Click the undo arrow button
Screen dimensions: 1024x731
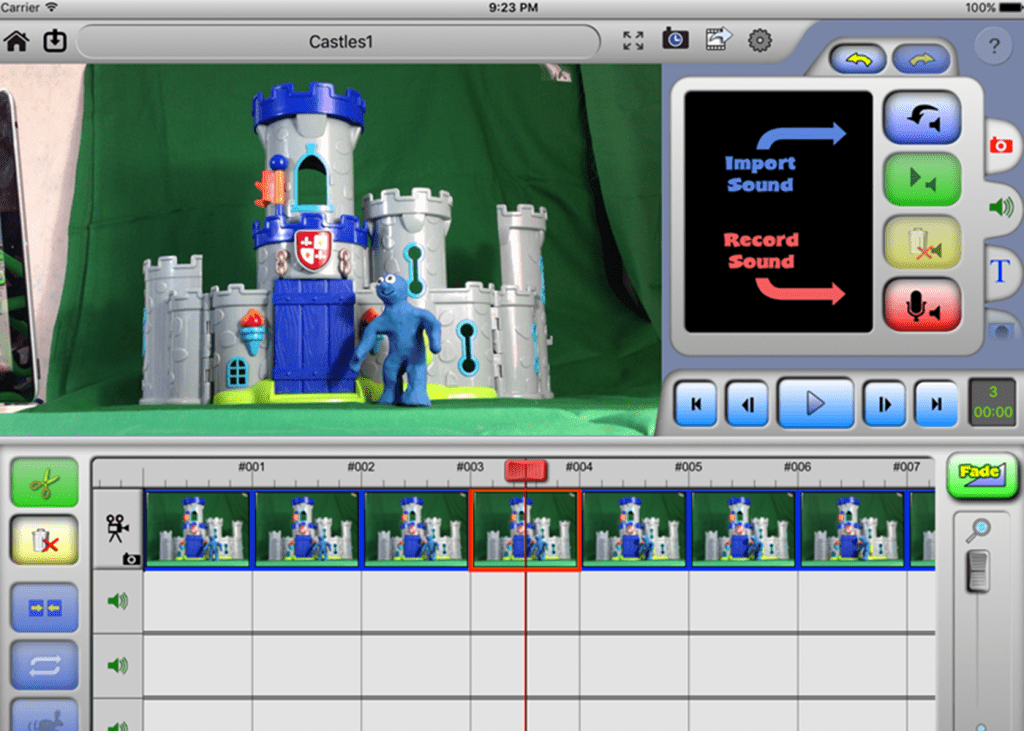pos(857,60)
